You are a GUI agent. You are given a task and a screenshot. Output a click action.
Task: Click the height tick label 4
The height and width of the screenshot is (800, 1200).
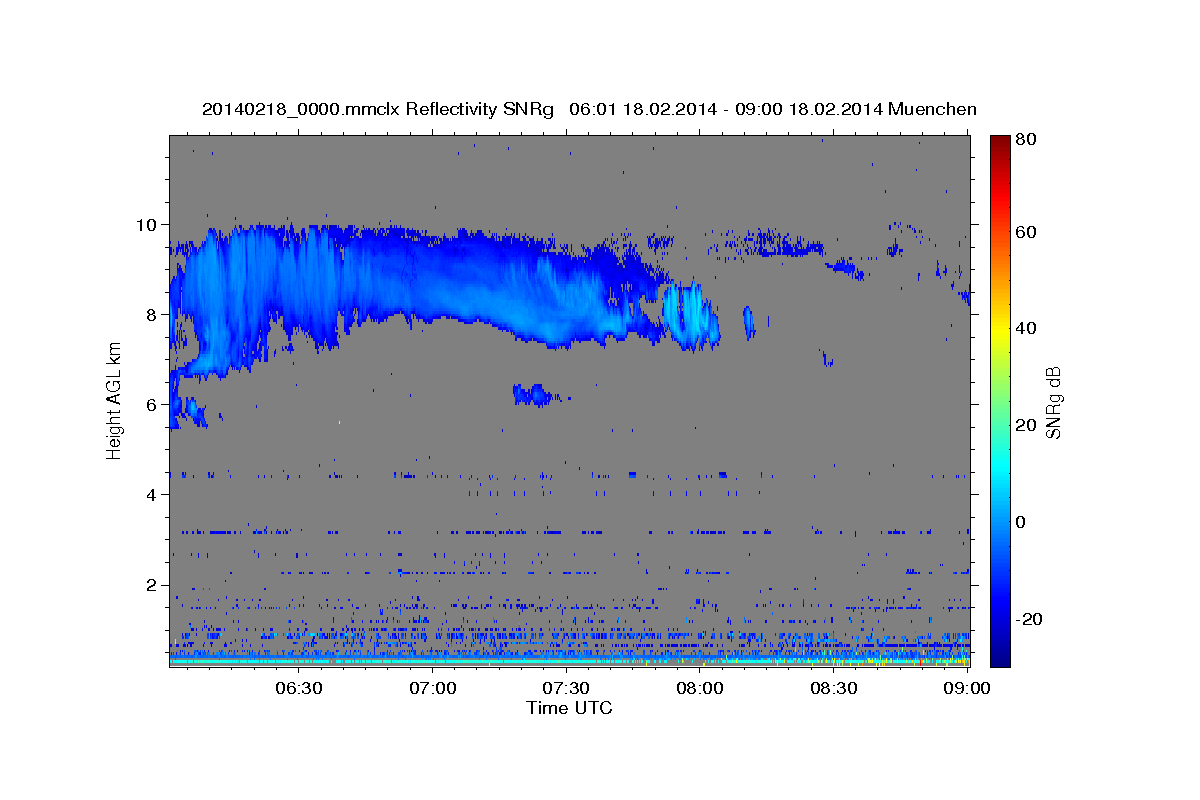154,494
